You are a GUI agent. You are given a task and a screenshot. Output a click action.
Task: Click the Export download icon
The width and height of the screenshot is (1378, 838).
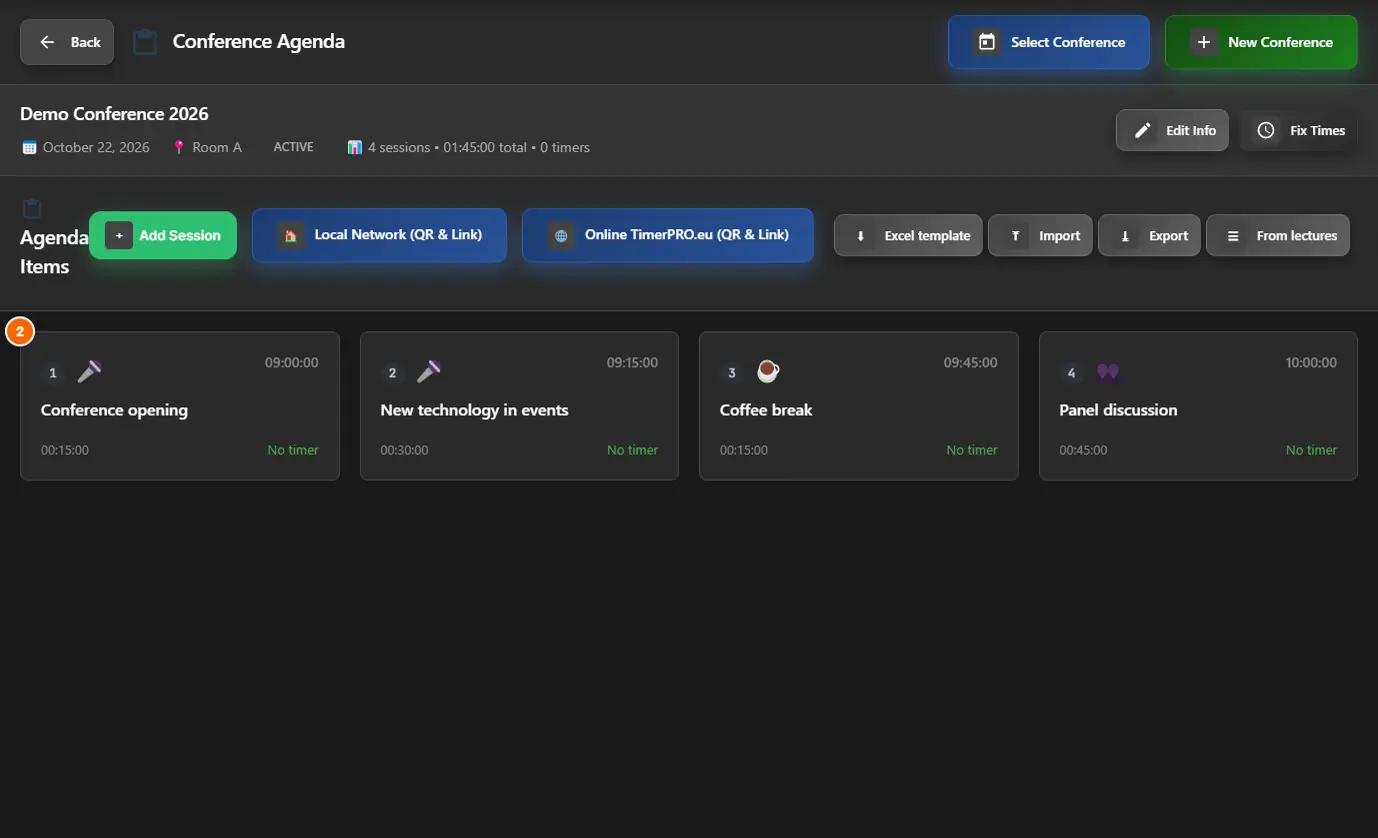click(x=1125, y=236)
